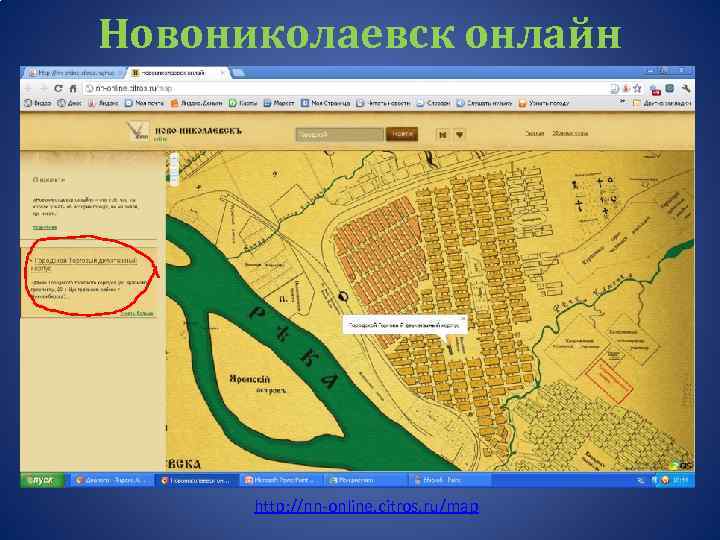Click the red rectangle outline on the map
The width and height of the screenshot is (720, 540).
[x=609, y=380]
